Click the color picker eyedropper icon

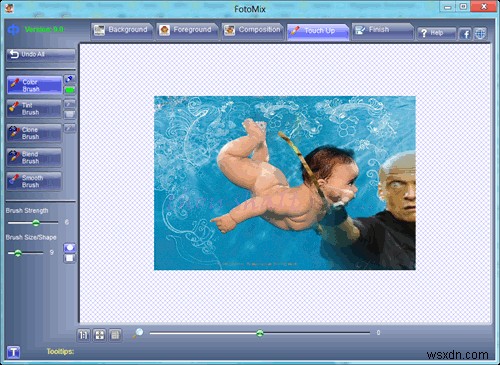(70, 79)
